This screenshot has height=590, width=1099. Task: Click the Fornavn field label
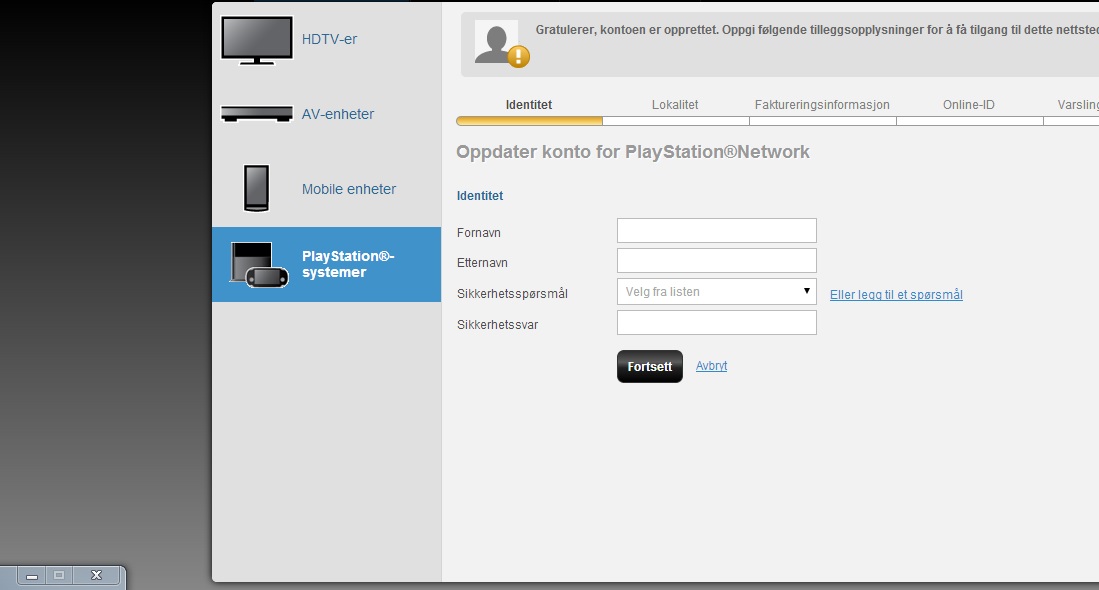pos(479,233)
